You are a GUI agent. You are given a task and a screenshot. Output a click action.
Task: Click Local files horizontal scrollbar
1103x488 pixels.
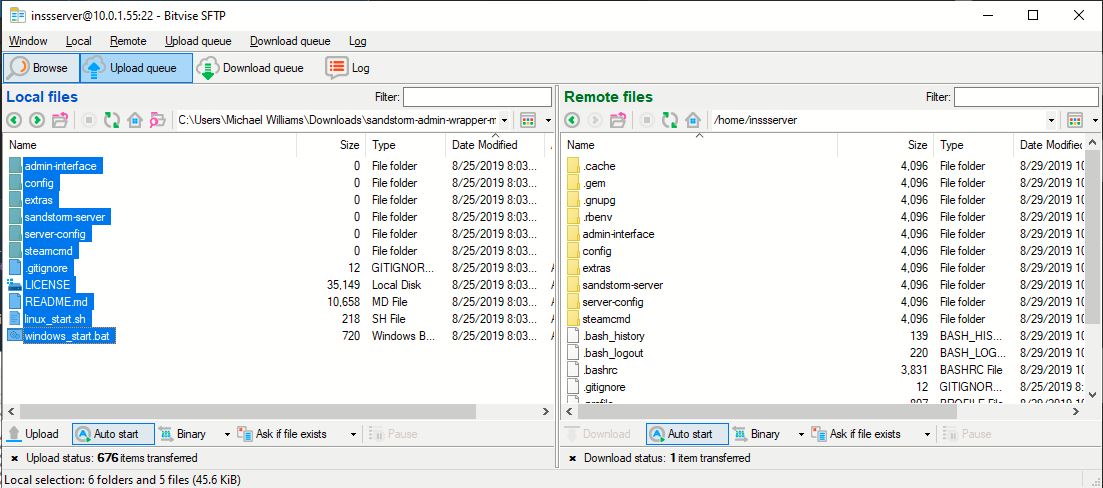(x=246, y=411)
